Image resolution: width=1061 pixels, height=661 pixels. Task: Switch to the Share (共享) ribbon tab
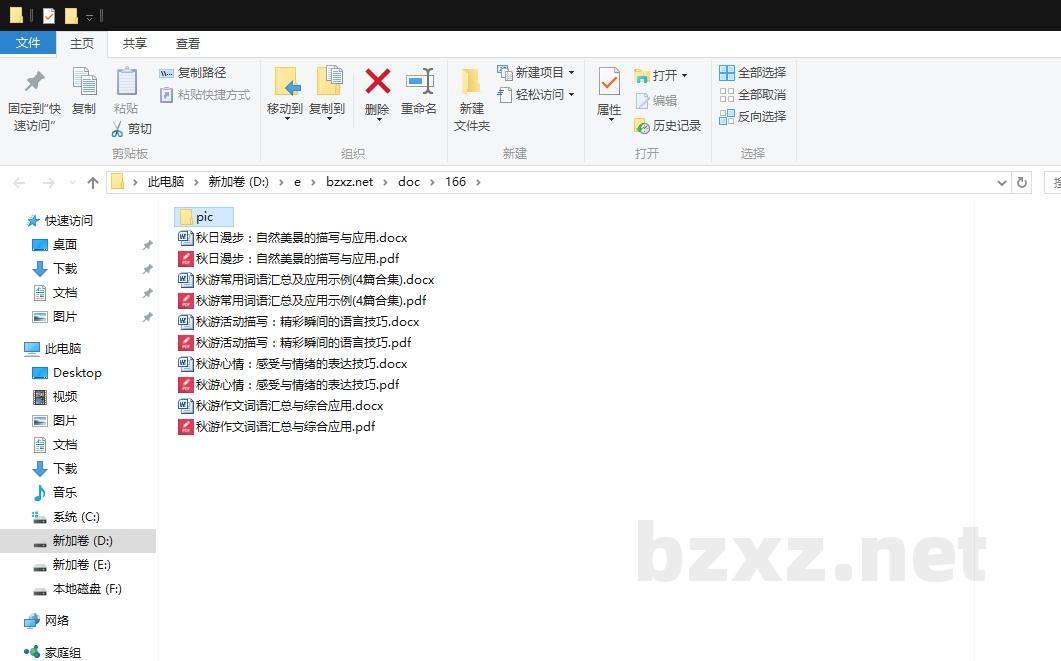point(135,43)
